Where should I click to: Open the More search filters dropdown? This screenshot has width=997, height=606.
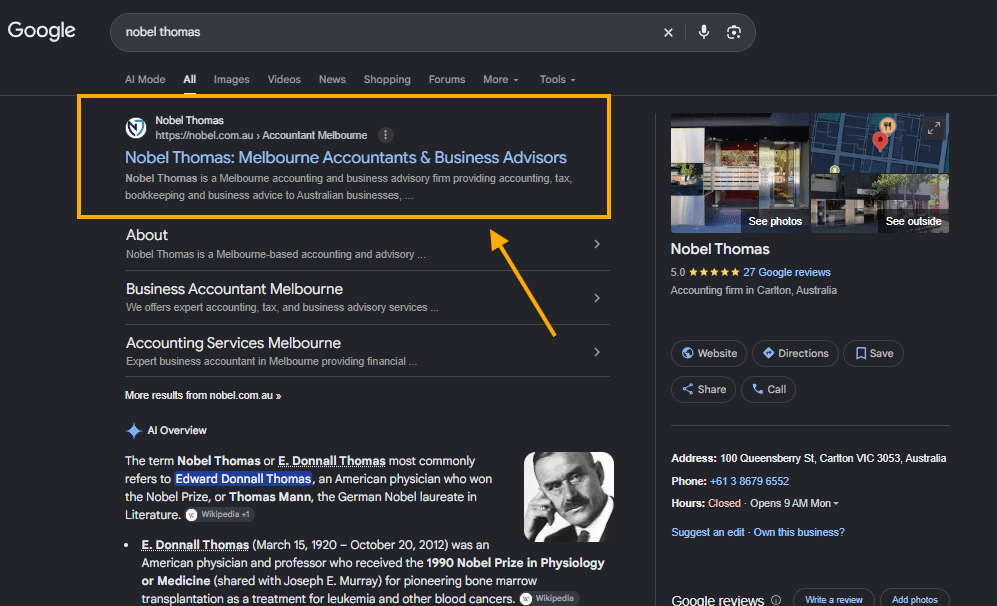tap(501, 79)
